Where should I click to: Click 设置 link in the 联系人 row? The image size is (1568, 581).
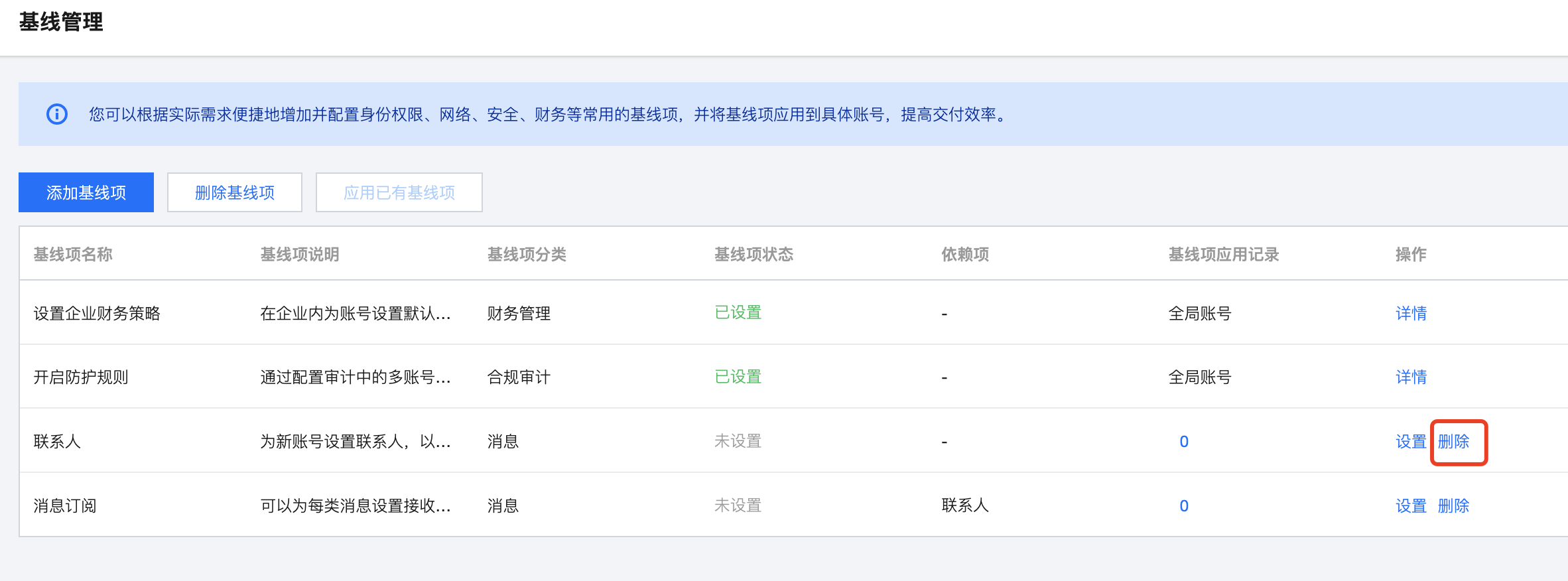click(1411, 442)
